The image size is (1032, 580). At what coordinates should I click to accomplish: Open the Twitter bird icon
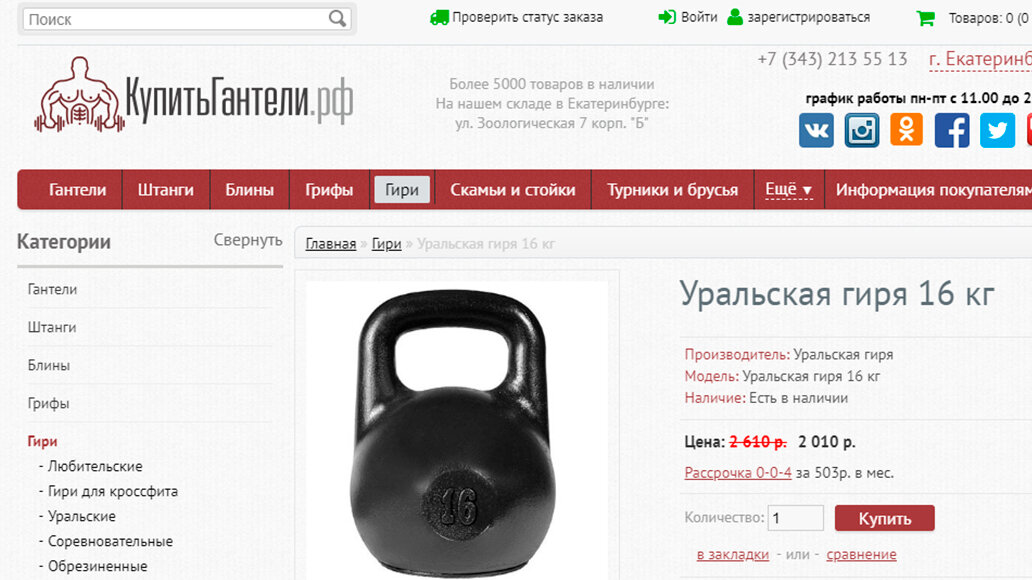tap(997, 130)
